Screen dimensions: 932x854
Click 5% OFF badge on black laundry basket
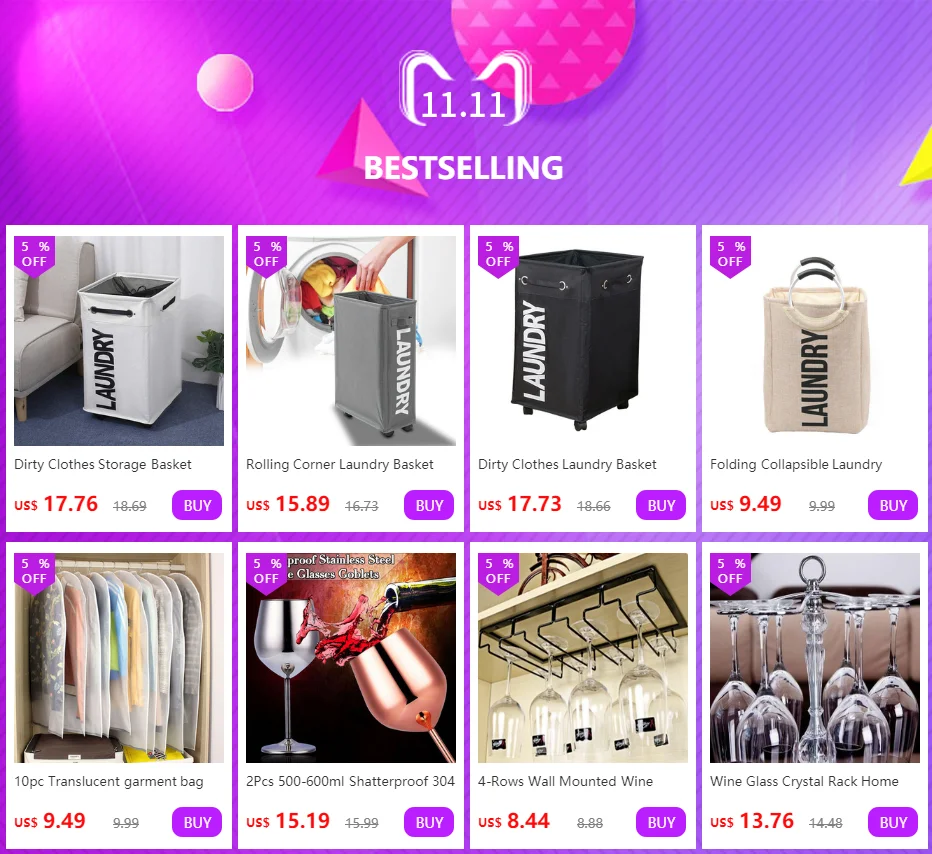[x=498, y=257]
